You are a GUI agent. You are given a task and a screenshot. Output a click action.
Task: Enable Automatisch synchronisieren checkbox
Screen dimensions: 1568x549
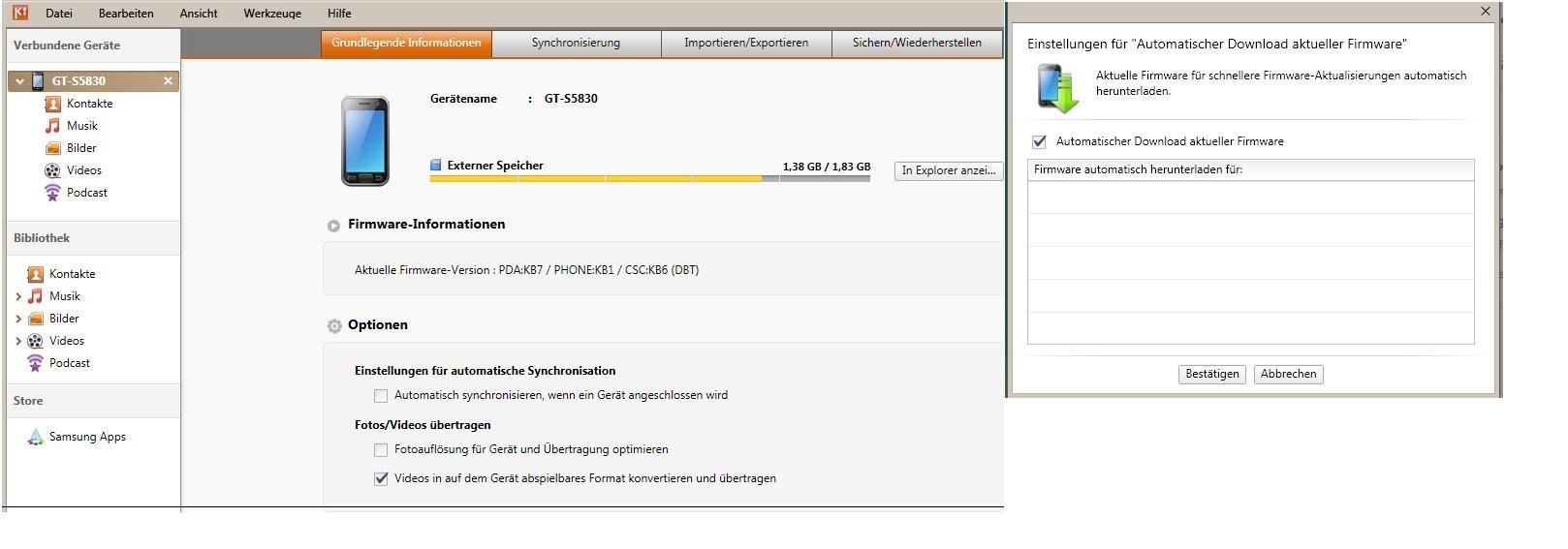click(381, 396)
